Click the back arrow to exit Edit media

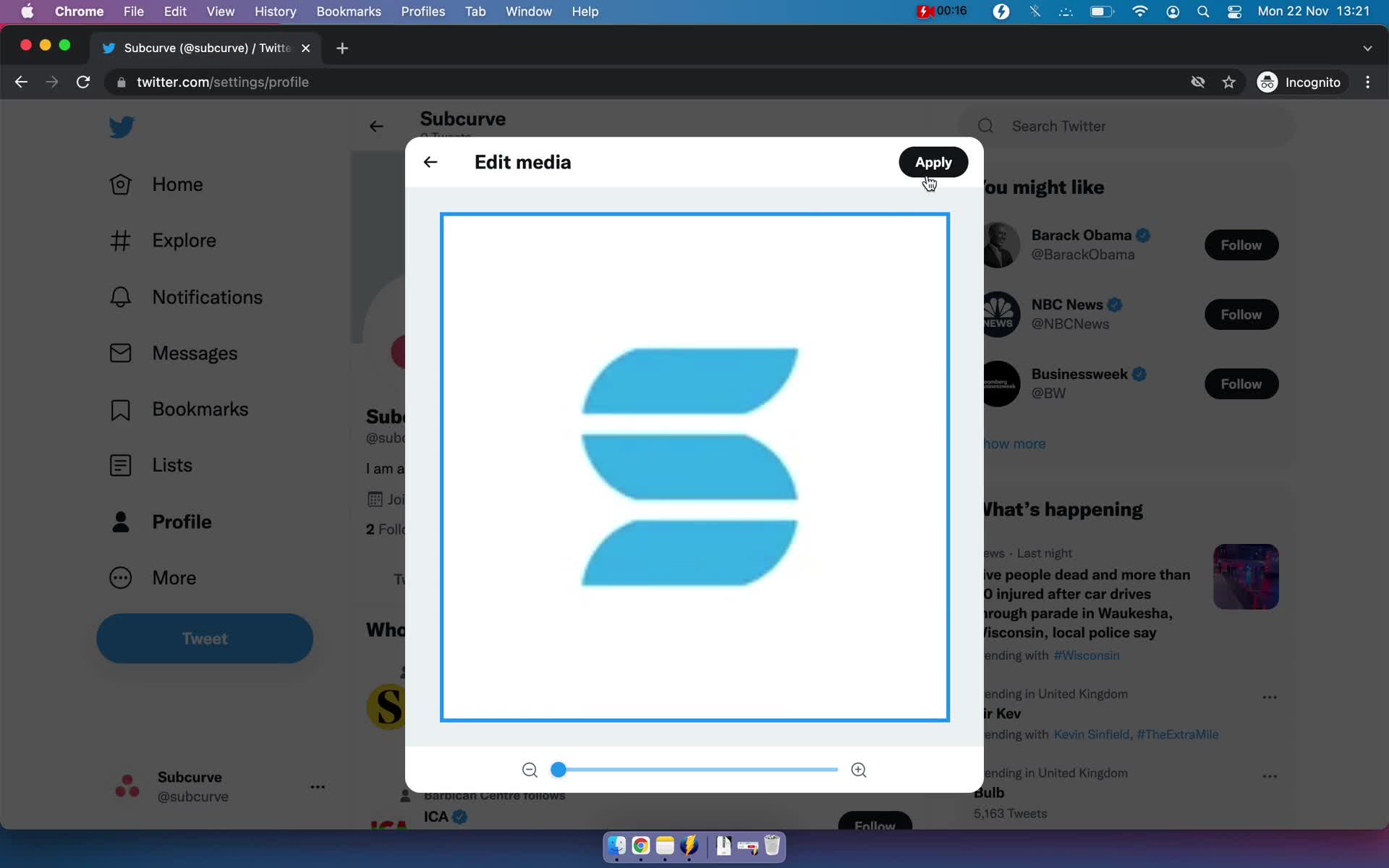[429, 162]
